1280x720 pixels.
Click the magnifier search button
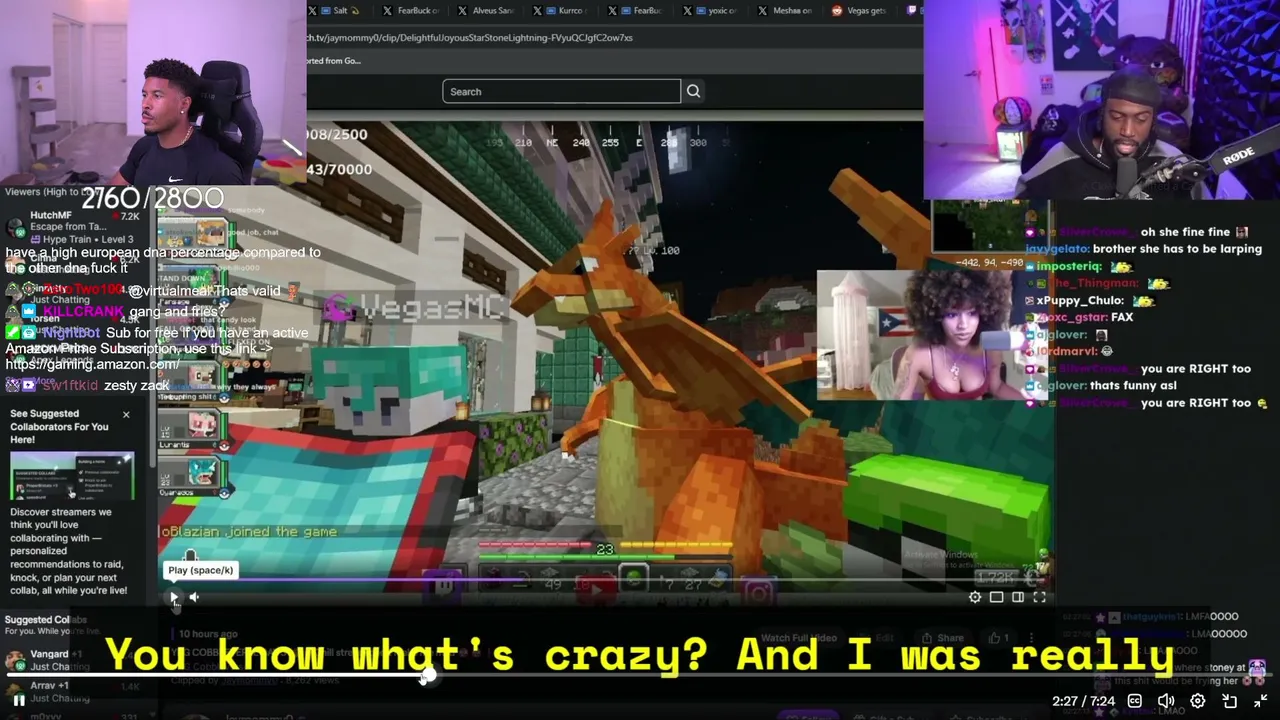pyautogui.click(x=693, y=91)
